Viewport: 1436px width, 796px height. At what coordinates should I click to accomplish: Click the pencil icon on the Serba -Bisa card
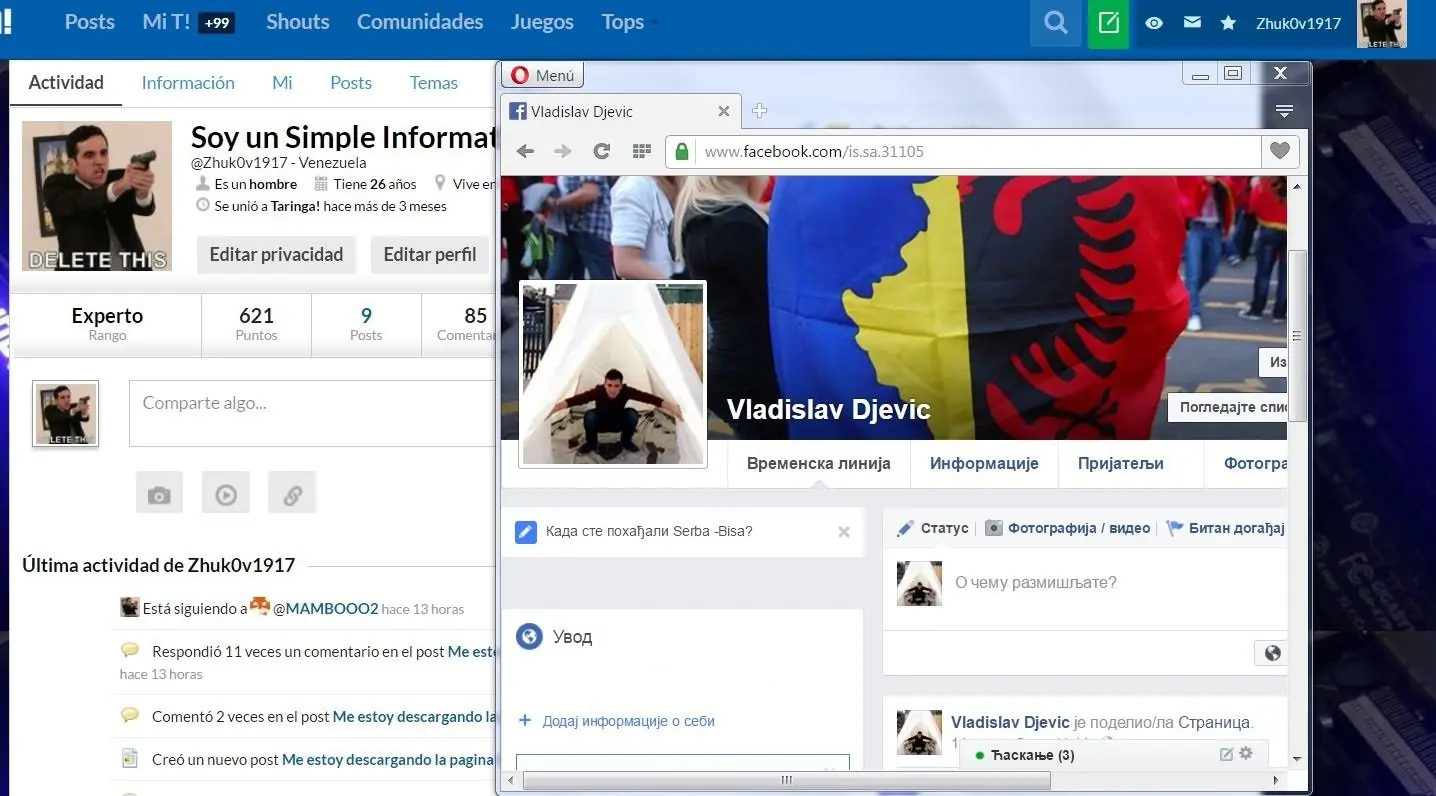pyautogui.click(x=526, y=532)
